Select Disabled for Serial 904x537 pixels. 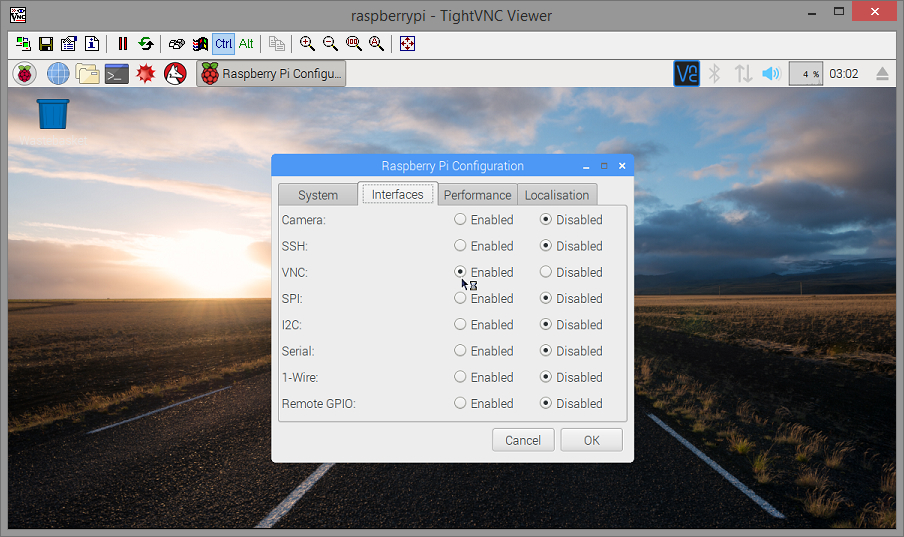pos(571,351)
